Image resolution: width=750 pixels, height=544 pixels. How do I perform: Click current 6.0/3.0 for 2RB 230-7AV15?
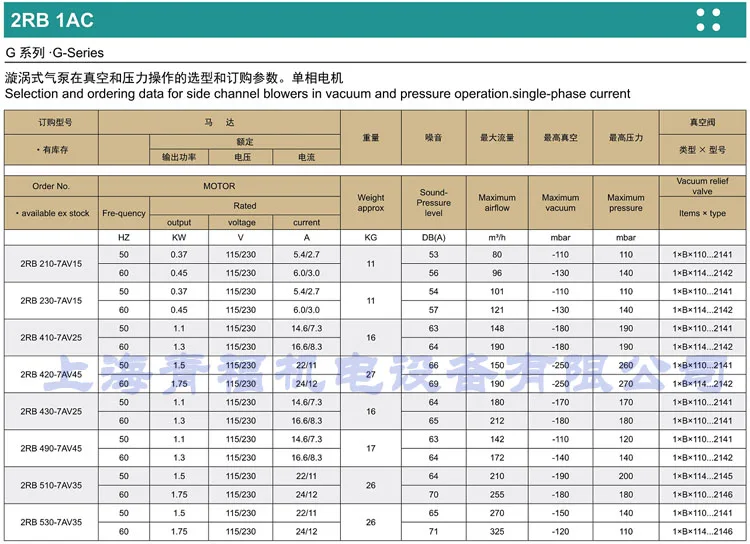click(307, 310)
